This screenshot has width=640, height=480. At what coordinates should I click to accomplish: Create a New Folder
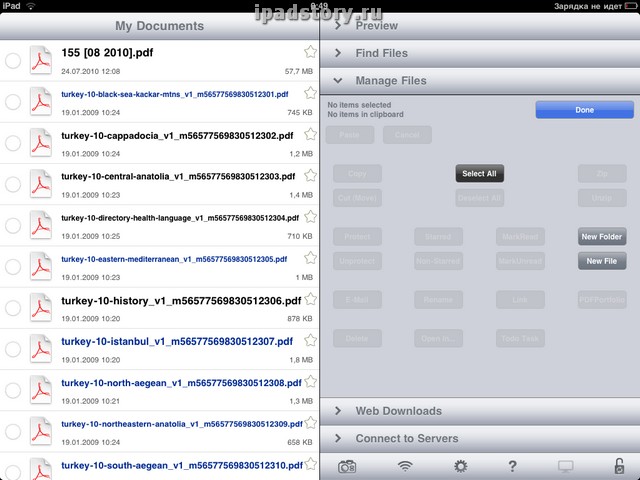pos(602,237)
